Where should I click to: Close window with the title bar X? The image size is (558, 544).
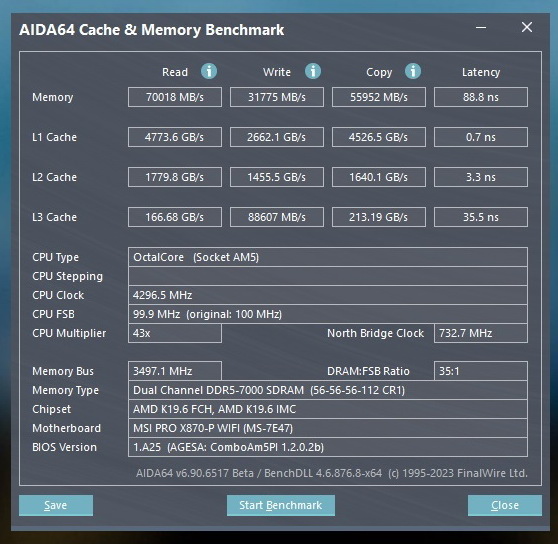click(x=527, y=27)
